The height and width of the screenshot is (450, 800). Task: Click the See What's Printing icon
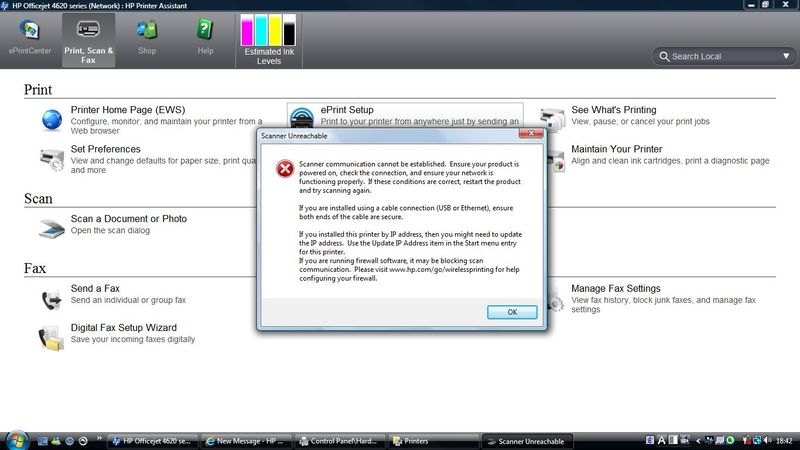point(553,118)
